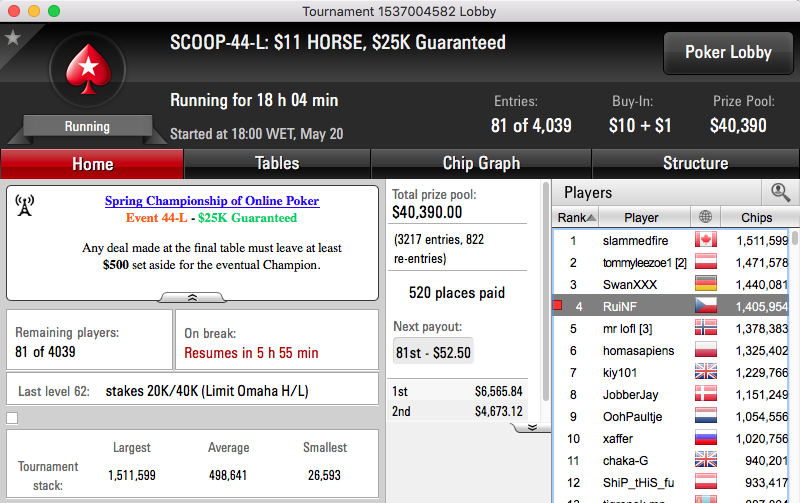The width and height of the screenshot is (800, 503).
Task: Select player JobberJay row
Action: click(x=671, y=394)
